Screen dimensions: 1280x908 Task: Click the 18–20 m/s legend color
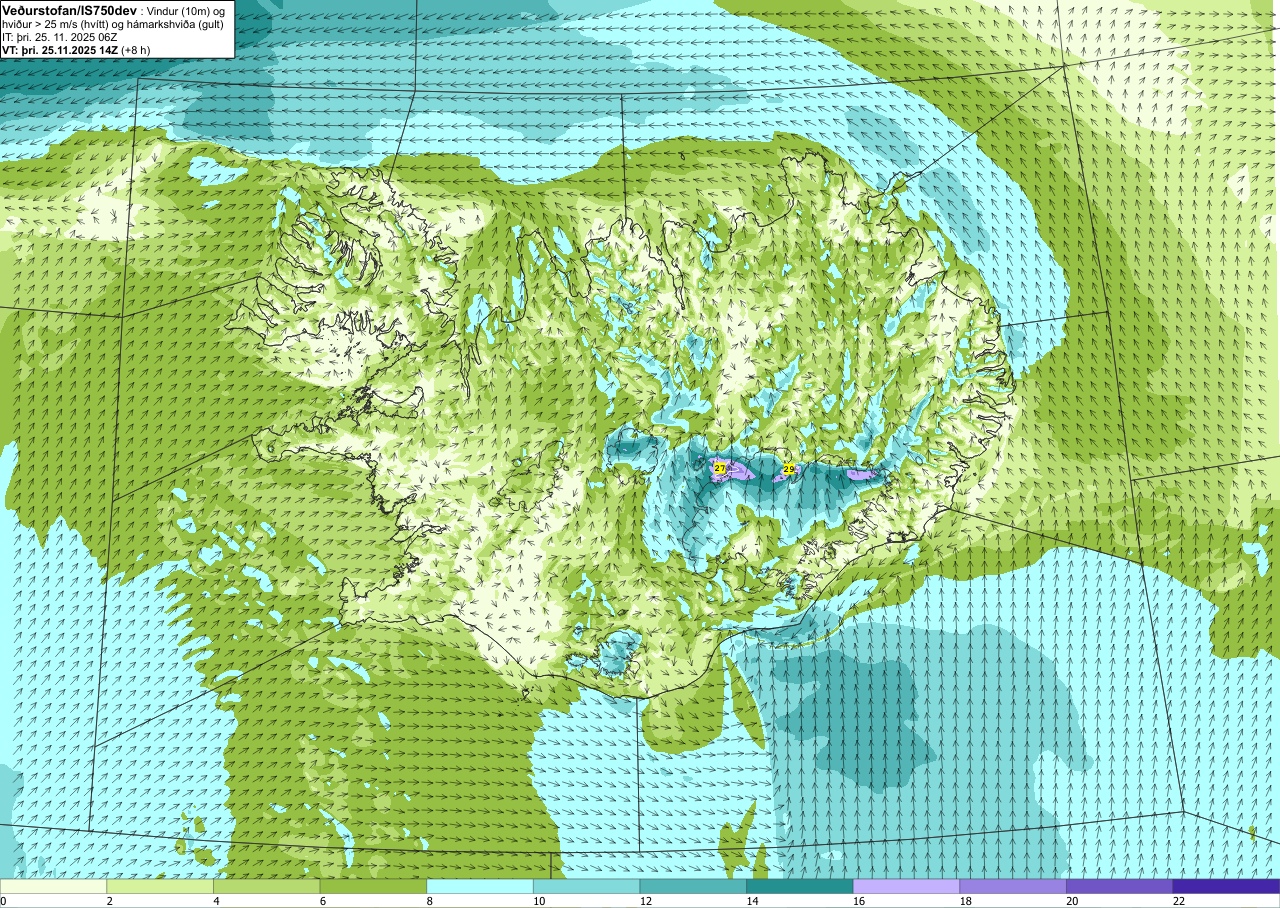click(x=1013, y=886)
